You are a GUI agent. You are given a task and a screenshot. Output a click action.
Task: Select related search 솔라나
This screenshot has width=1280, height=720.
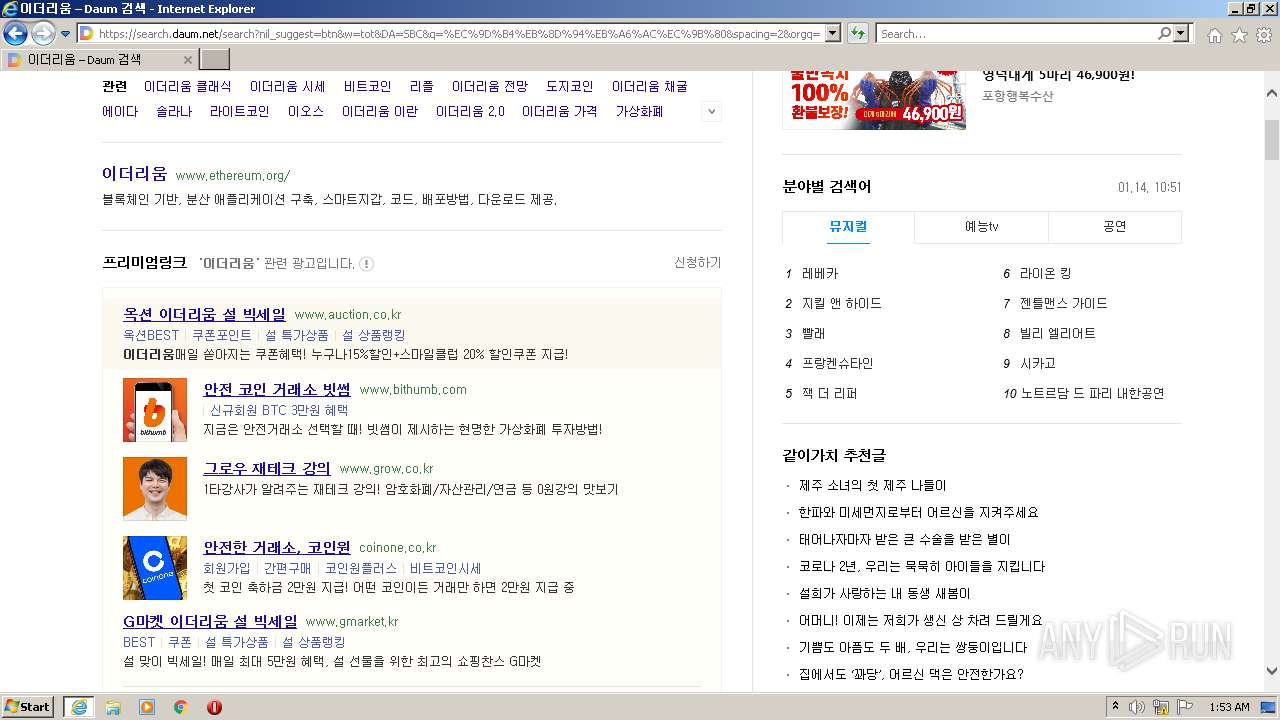click(174, 112)
